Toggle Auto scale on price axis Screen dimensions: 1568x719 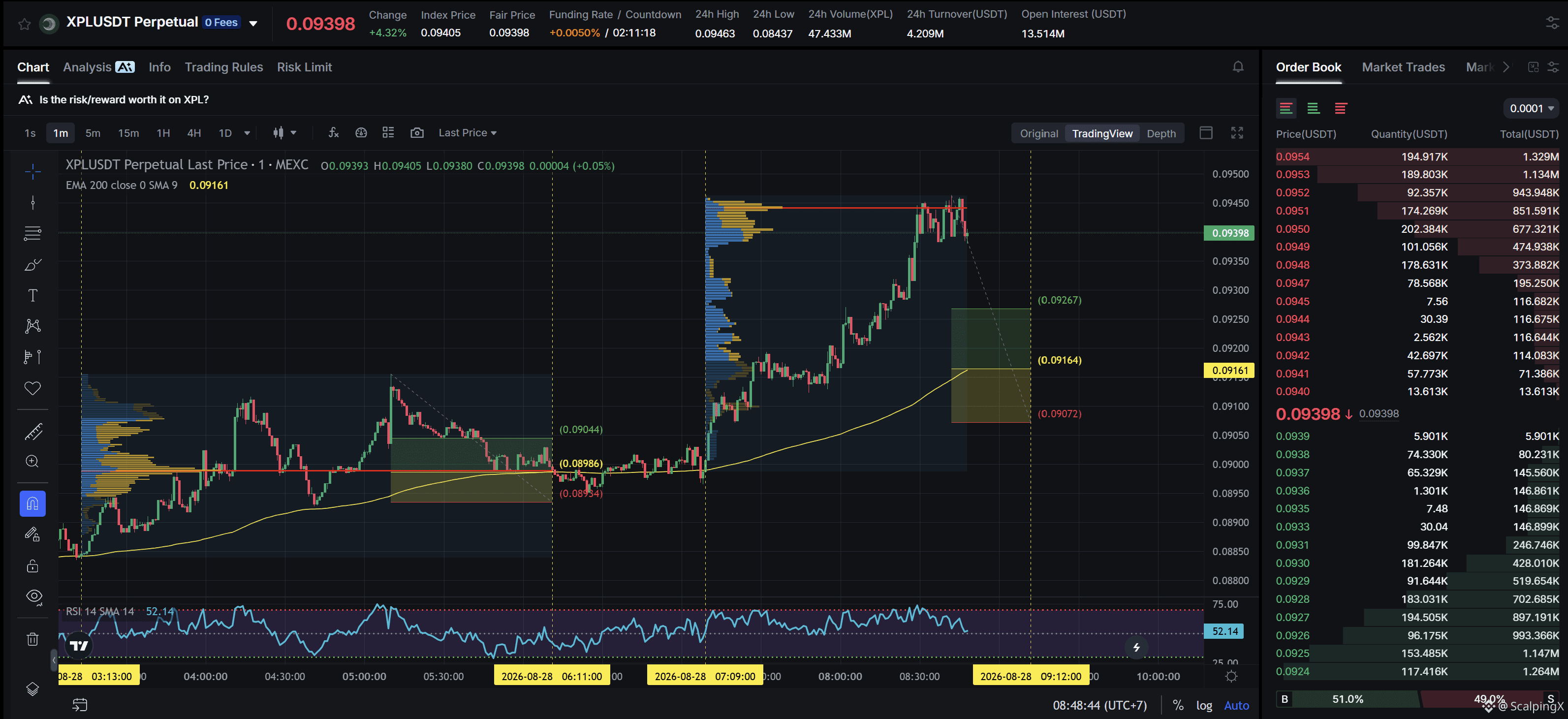1236,705
